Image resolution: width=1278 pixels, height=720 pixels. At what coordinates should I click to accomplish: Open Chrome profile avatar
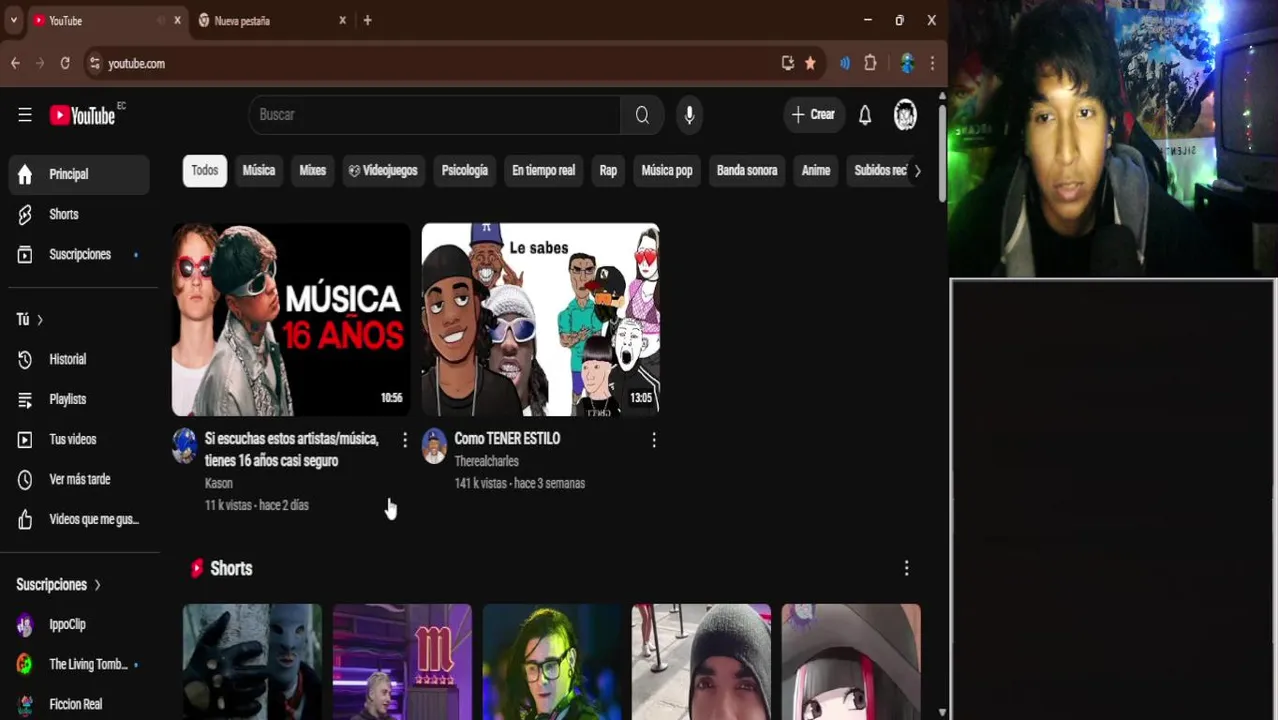click(x=907, y=63)
